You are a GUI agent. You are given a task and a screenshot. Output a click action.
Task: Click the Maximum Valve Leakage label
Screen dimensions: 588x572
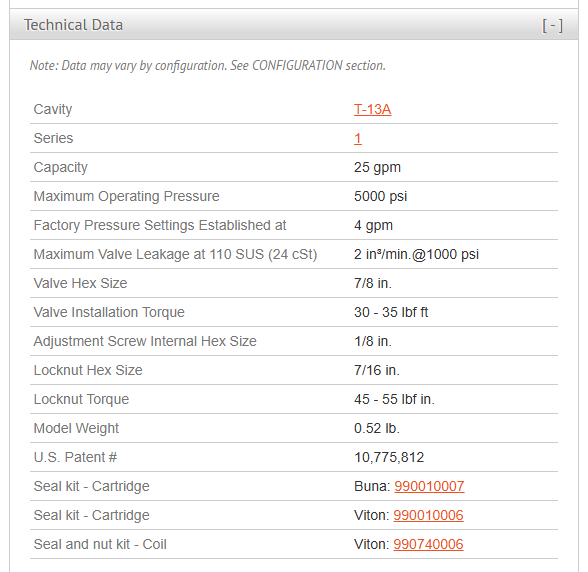point(176,254)
